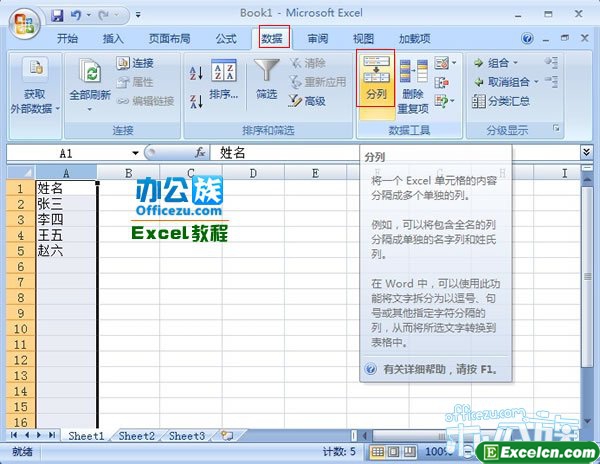Toggle the 筛选 filter funnel

(x=267, y=80)
